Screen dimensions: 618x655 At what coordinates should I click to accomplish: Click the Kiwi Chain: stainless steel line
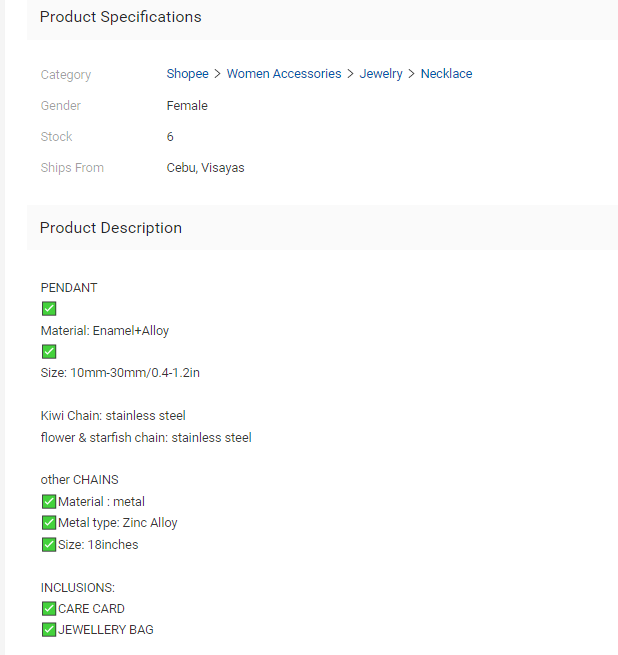(x=113, y=416)
